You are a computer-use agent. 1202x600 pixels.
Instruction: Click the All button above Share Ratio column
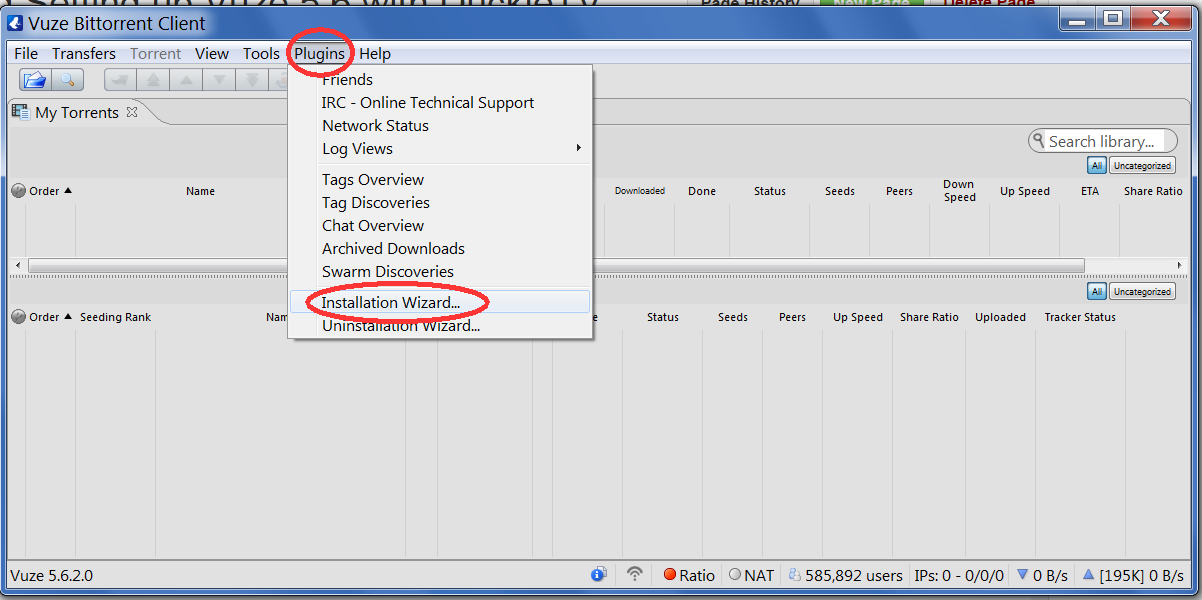[1097, 166]
